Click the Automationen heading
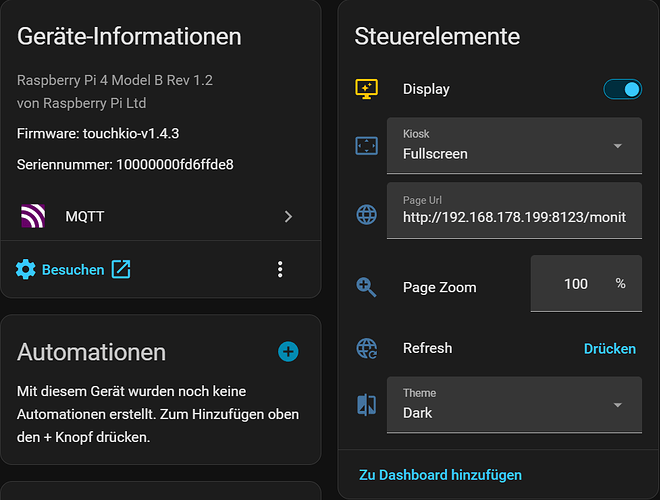This screenshot has width=660, height=500. point(91,352)
